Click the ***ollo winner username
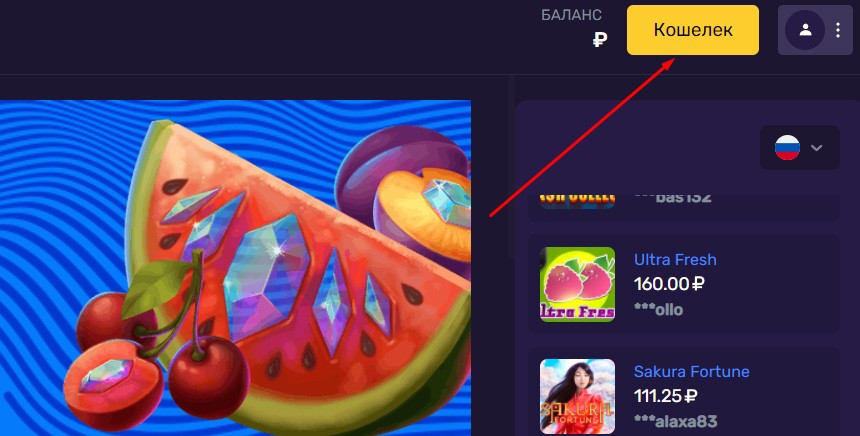This screenshot has height=436, width=860. [658, 309]
